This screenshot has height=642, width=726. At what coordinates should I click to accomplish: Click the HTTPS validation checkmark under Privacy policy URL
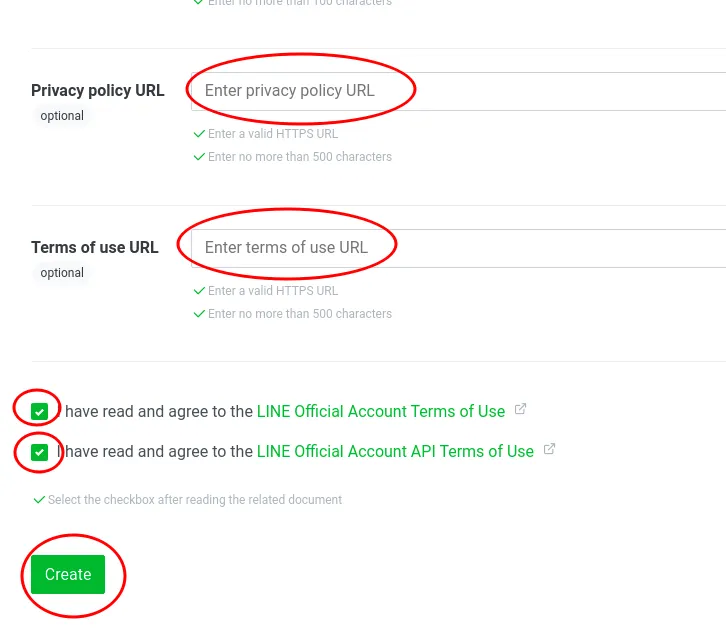tap(200, 134)
